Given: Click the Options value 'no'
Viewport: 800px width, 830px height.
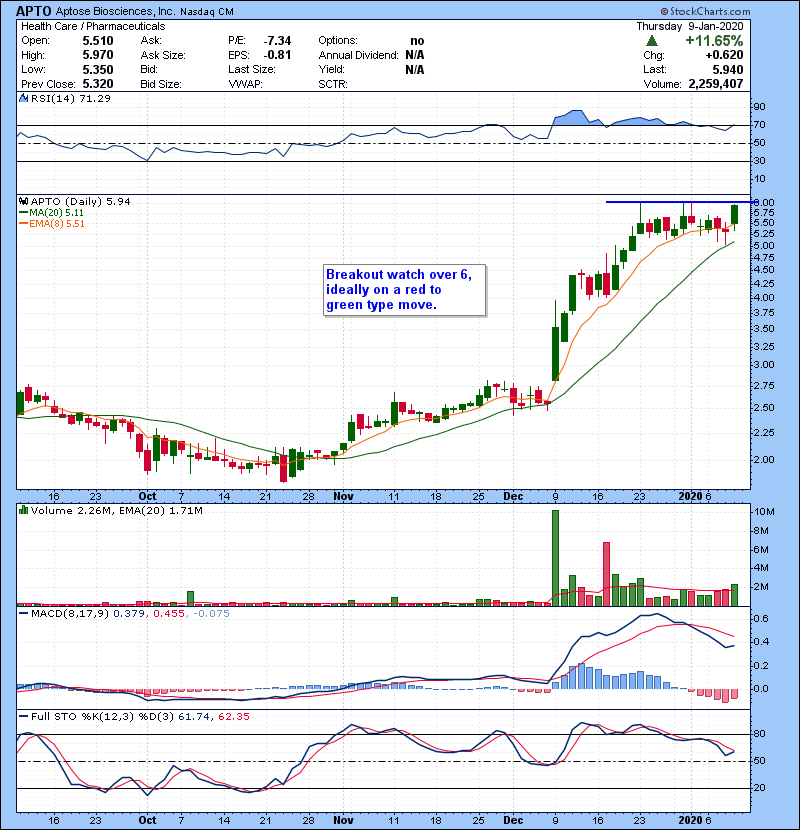Looking at the screenshot, I should tap(417, 41).
